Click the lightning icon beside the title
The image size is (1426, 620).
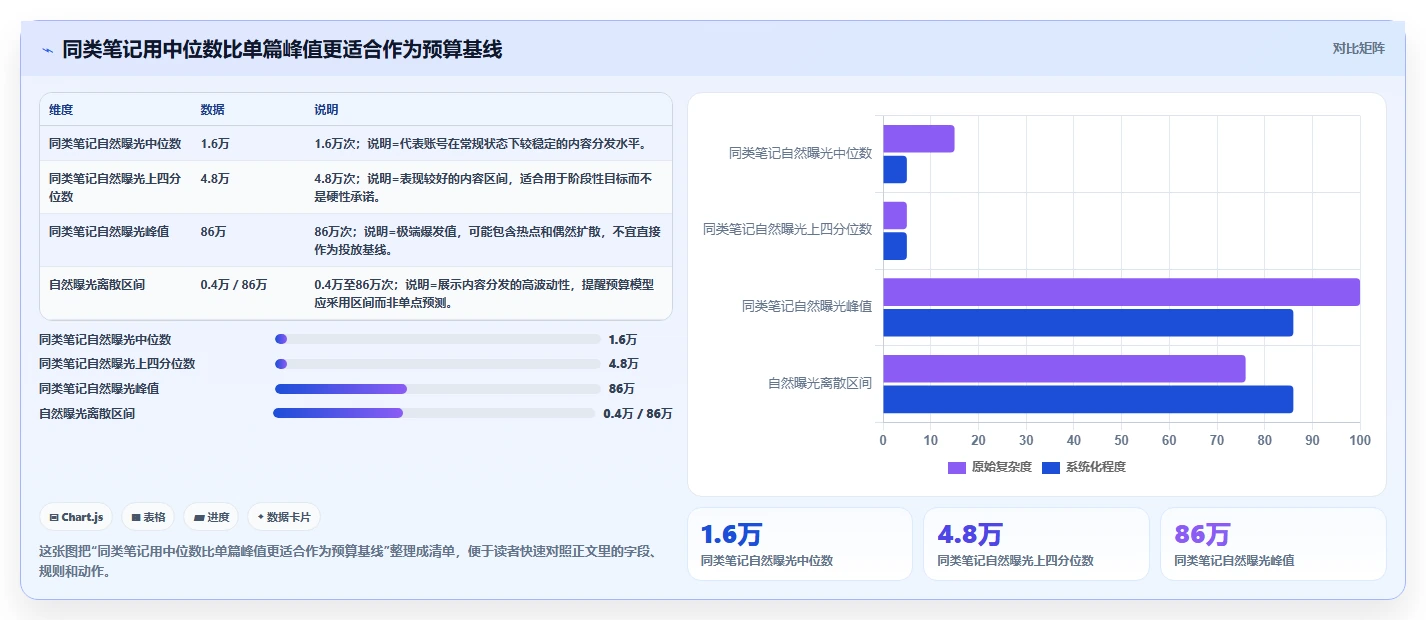click(47, 49)
